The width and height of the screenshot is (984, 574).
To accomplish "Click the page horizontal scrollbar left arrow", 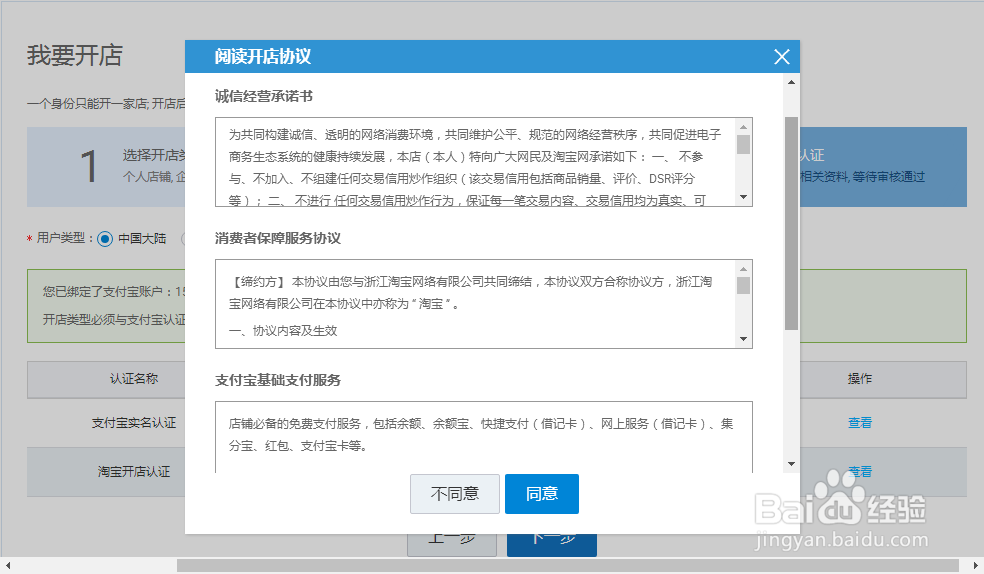I will pyautogui.click(x=8, y=566).
